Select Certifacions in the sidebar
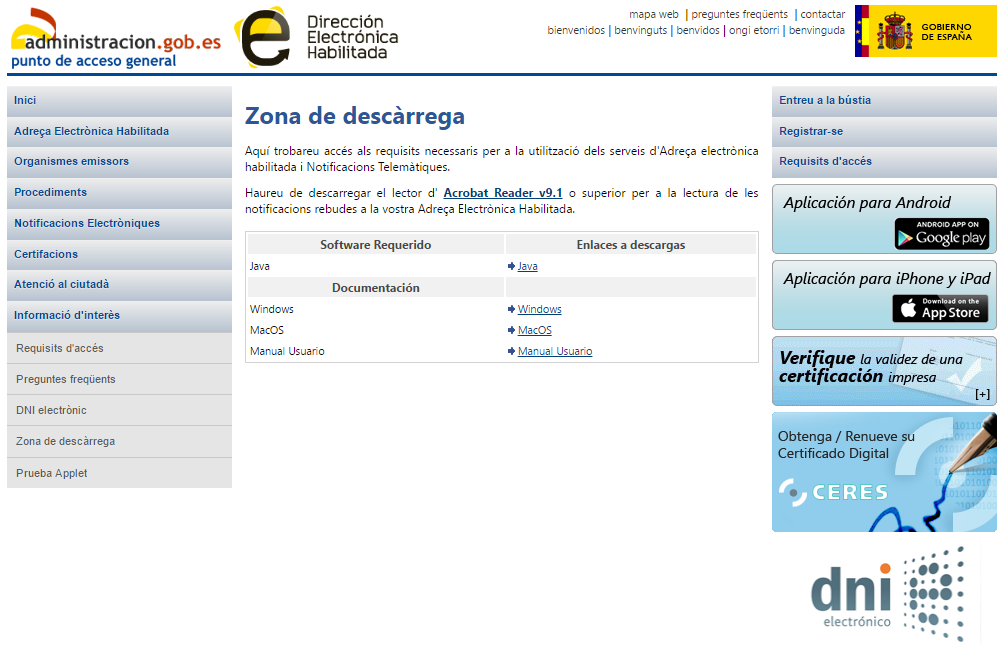 (x=119, y=254)
